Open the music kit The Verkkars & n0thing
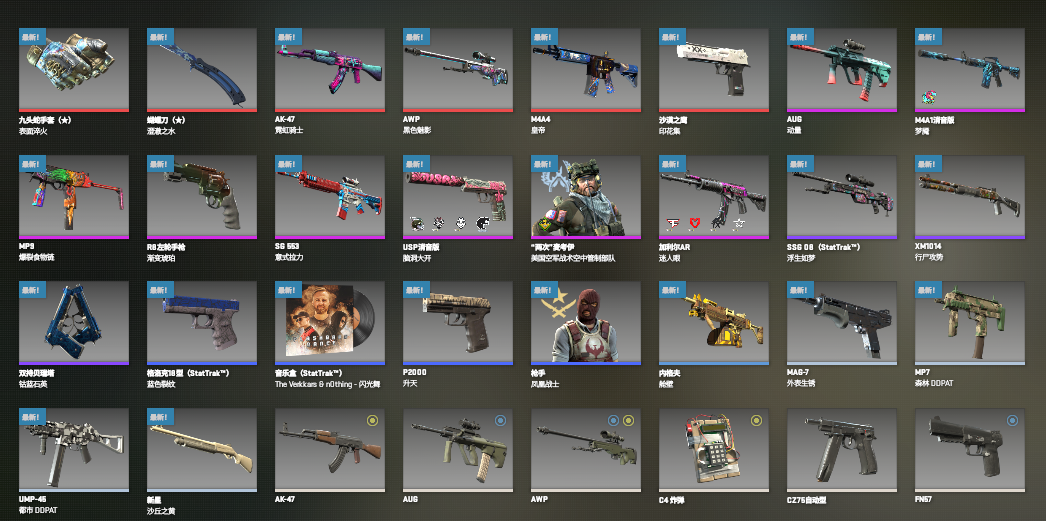This screenshot has height=521, width=1046. 330,323
